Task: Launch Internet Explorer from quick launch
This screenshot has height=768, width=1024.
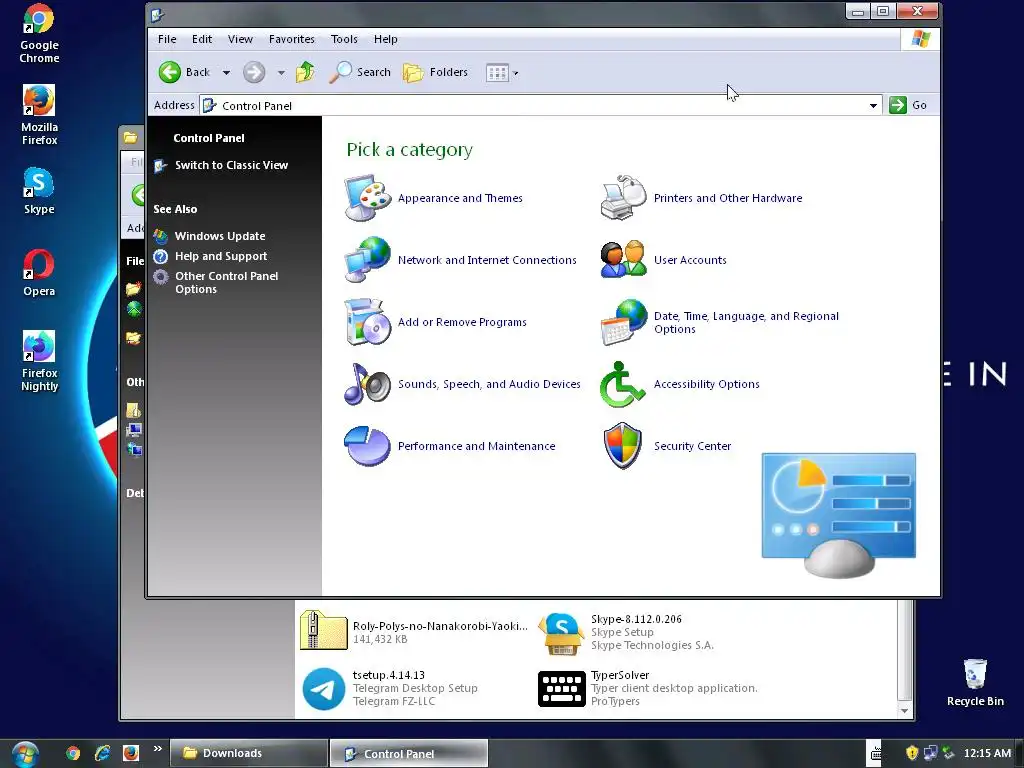Action: coord(102,753)
